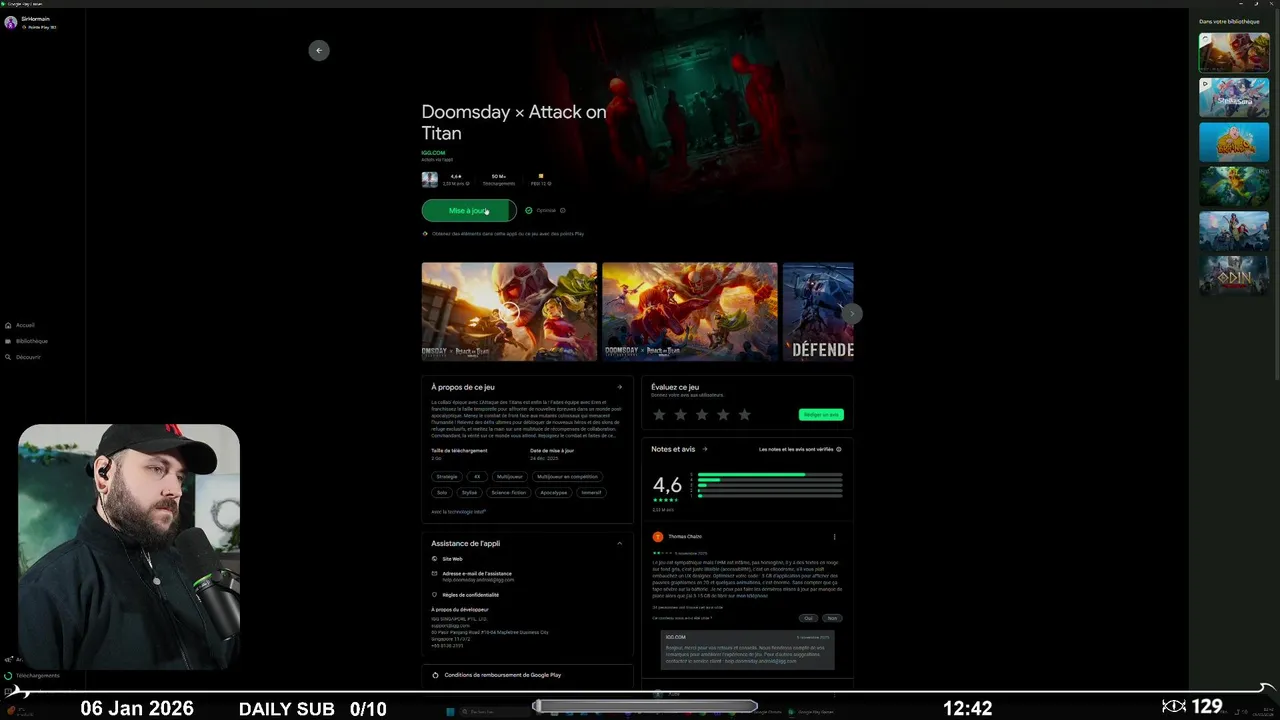Image resolution: width=1280 pixels, height=720 pixels.
Task: Click the Play points promotion text
Action: [508, 234]
